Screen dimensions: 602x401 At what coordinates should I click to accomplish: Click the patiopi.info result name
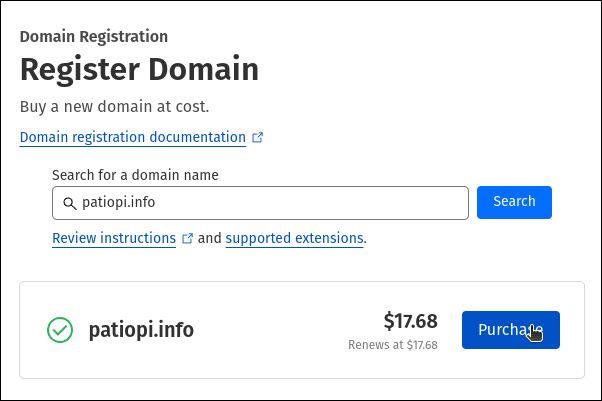(141, 330)
